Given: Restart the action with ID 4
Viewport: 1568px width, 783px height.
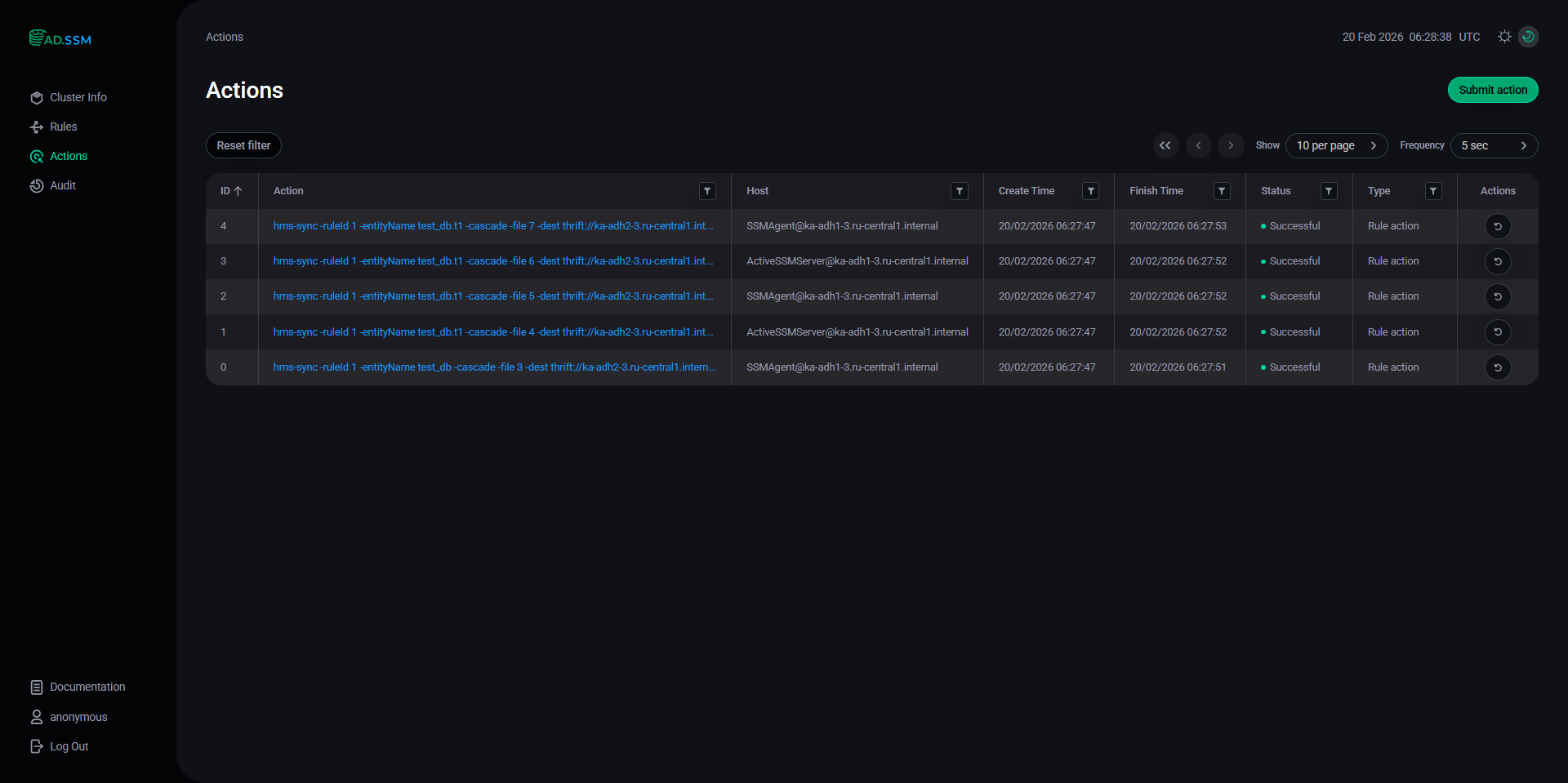Looking at the screenshot, I should (1497, 226).
